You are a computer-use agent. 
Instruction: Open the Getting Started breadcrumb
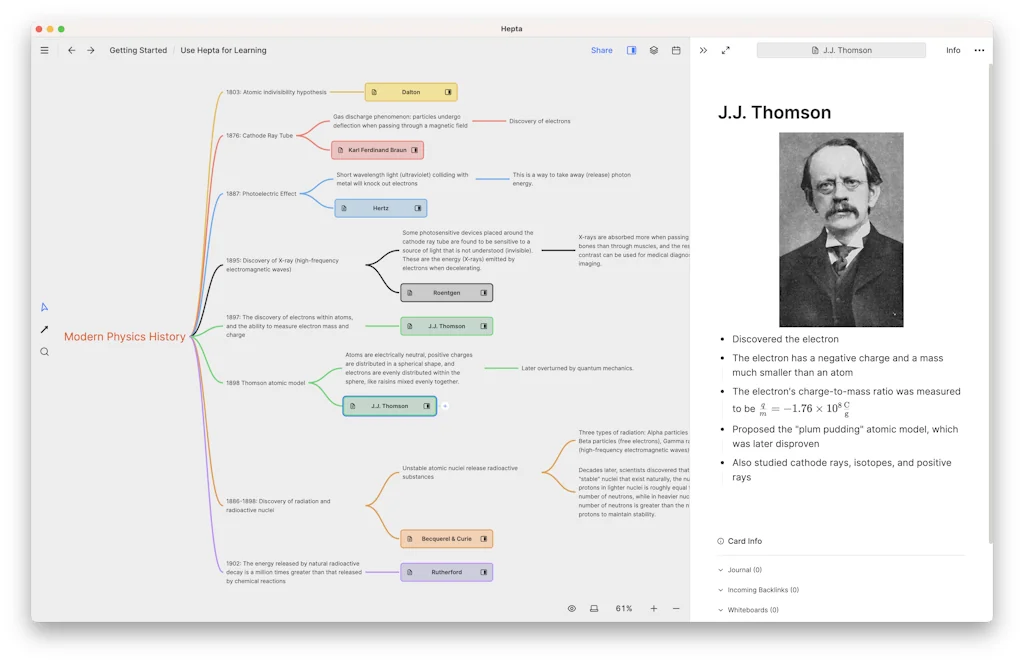point(138,49)
